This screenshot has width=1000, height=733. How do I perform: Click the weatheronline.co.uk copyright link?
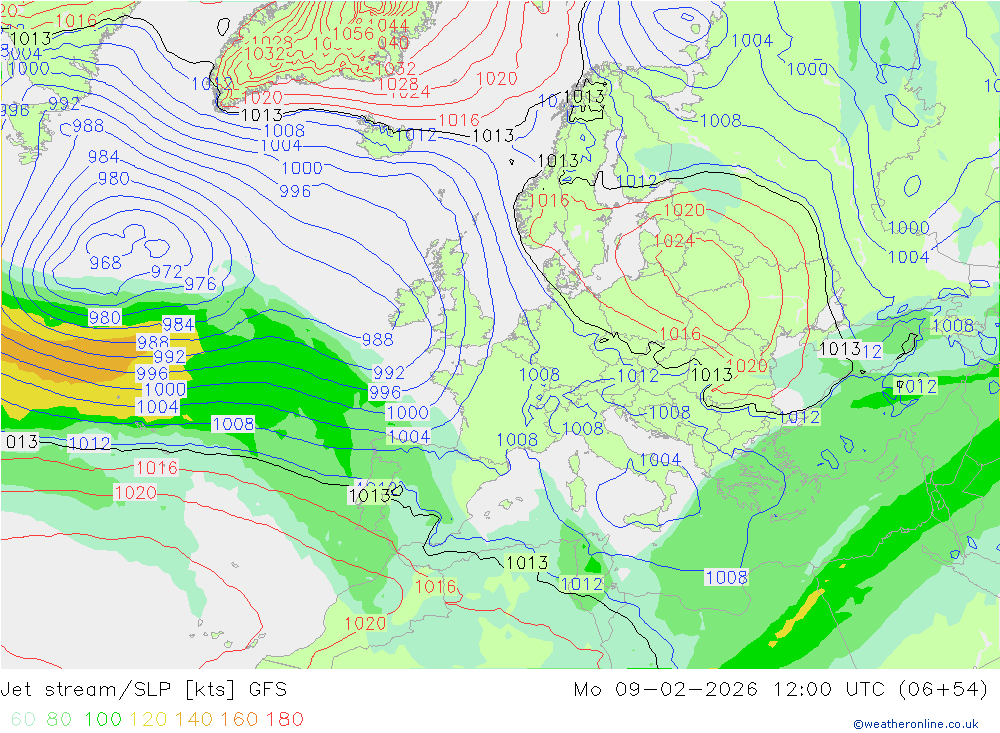click(x=916, y=724)
